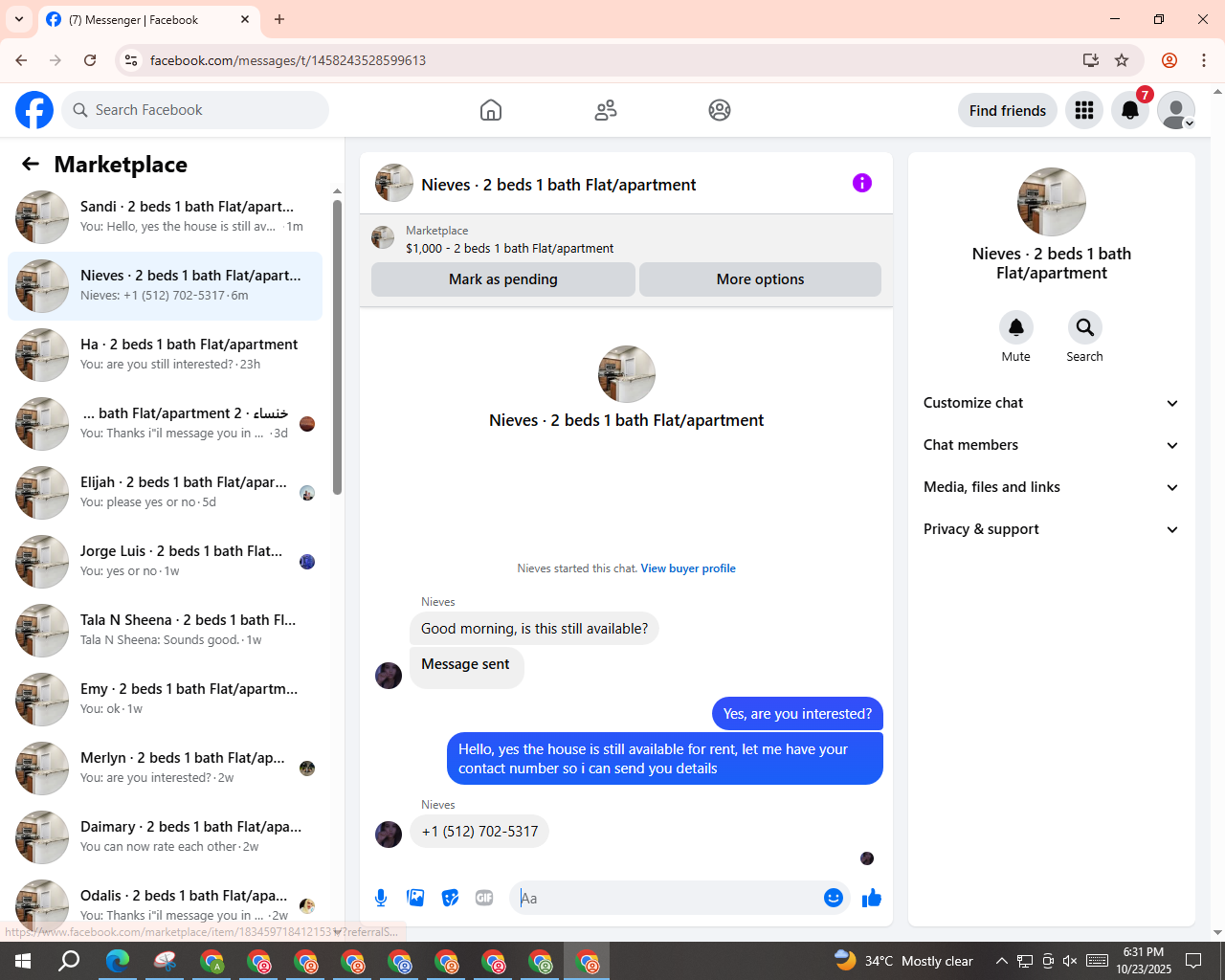Reload the page in the browser

(90, 60)
